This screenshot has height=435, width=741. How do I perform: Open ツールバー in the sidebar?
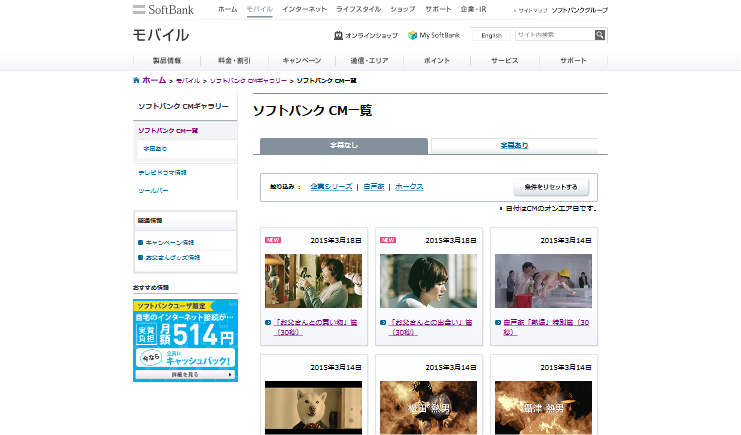[153, 191]
